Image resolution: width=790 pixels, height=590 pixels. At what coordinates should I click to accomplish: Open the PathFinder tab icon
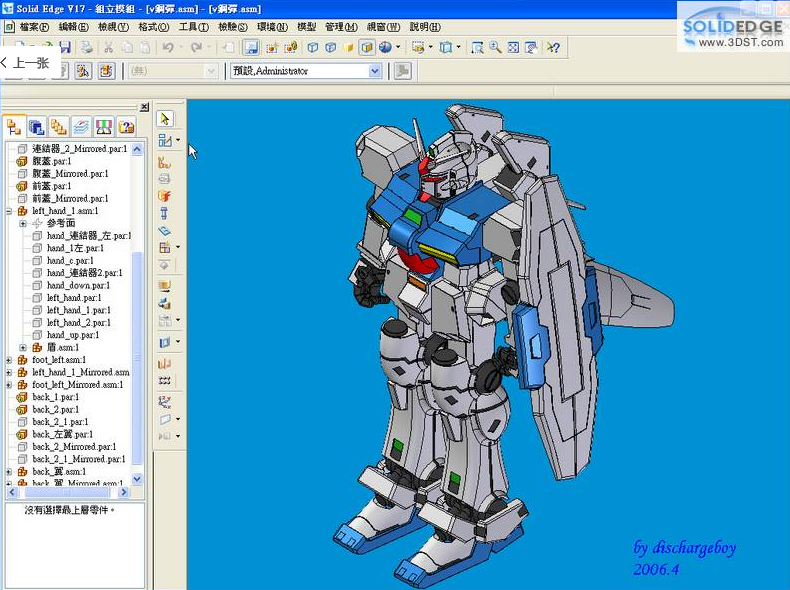[14, 126]
